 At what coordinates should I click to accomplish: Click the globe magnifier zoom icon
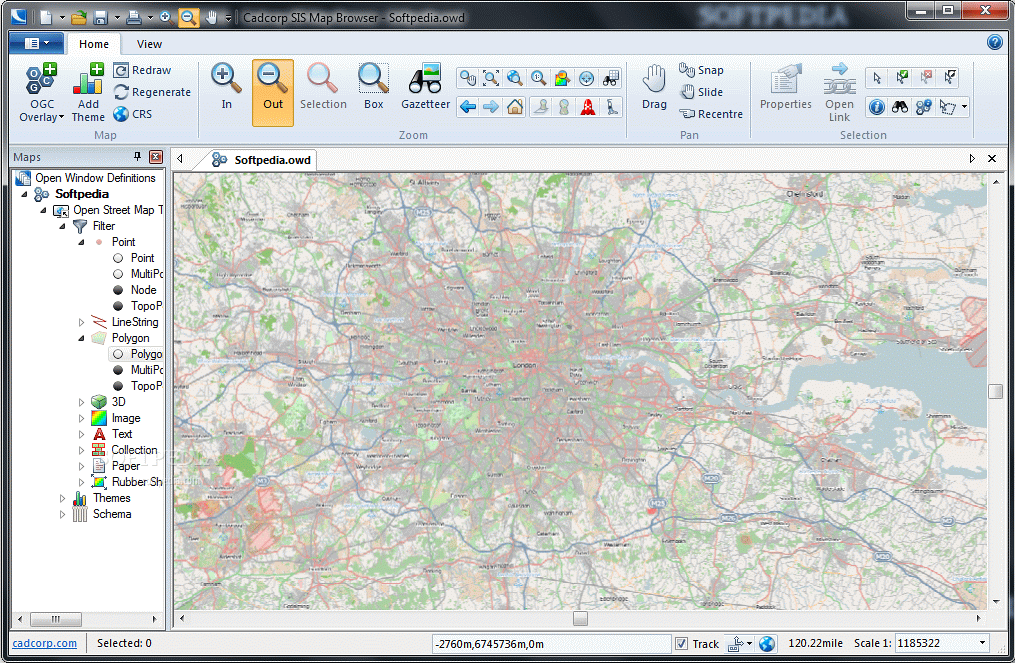[x=515, y=78]
